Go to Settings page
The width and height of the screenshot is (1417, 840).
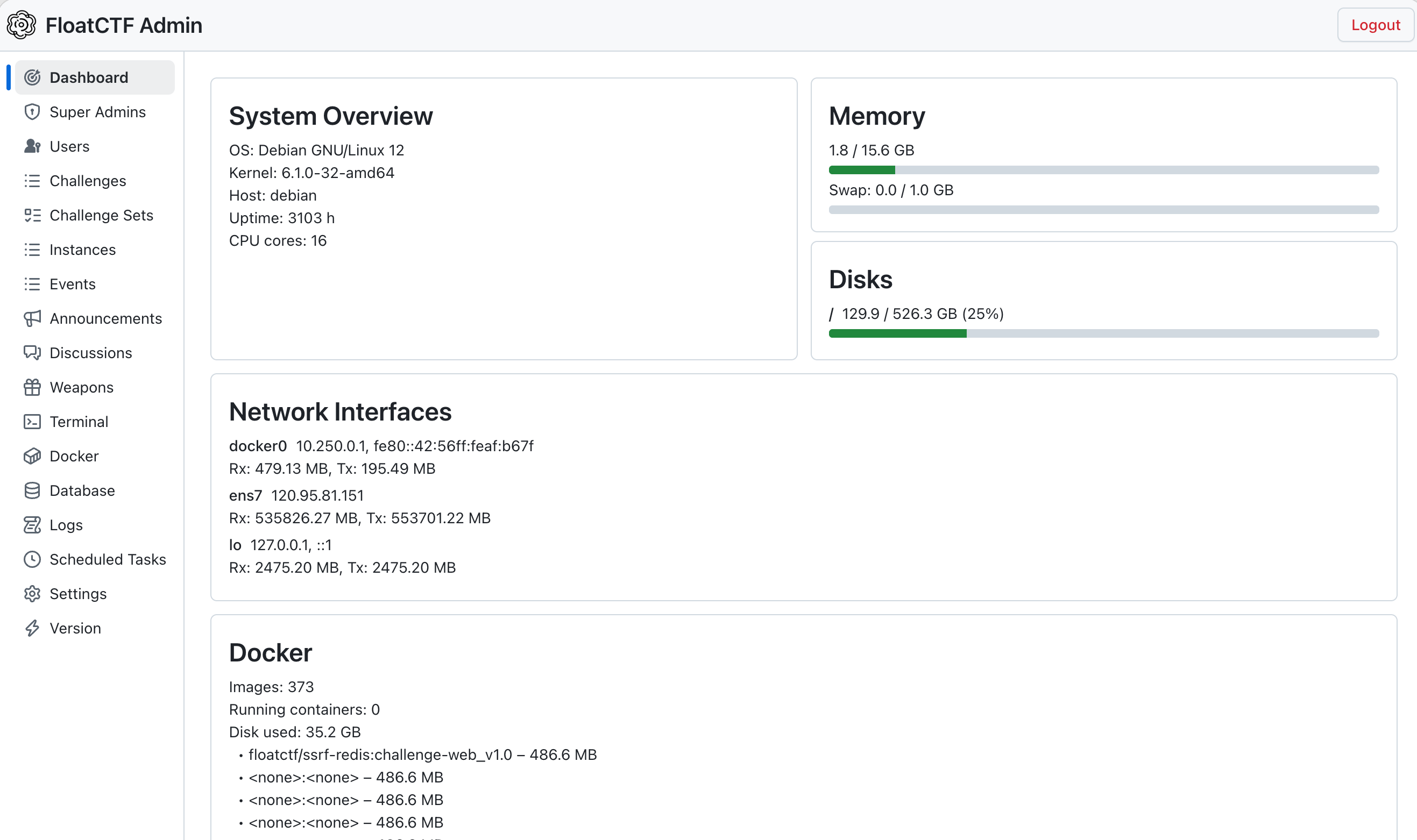point(95,594)
